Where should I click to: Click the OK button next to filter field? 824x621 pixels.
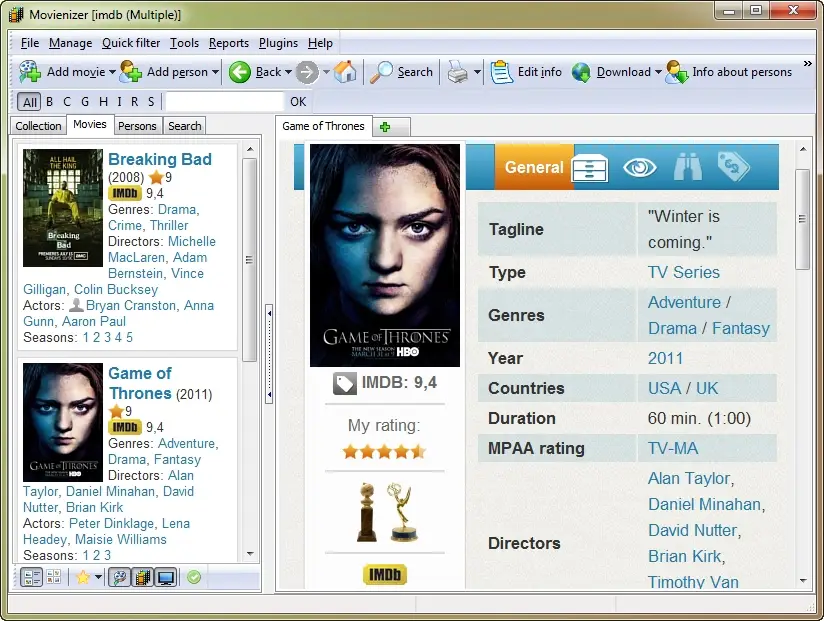[x=298, y=102]
